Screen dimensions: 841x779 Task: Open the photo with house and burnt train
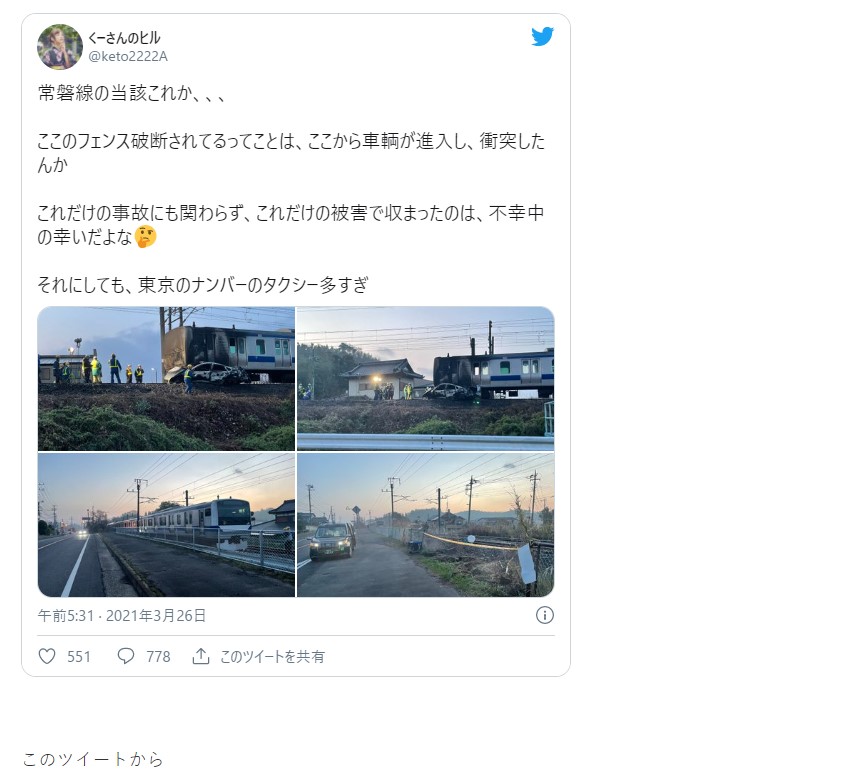tap(425, 379)
